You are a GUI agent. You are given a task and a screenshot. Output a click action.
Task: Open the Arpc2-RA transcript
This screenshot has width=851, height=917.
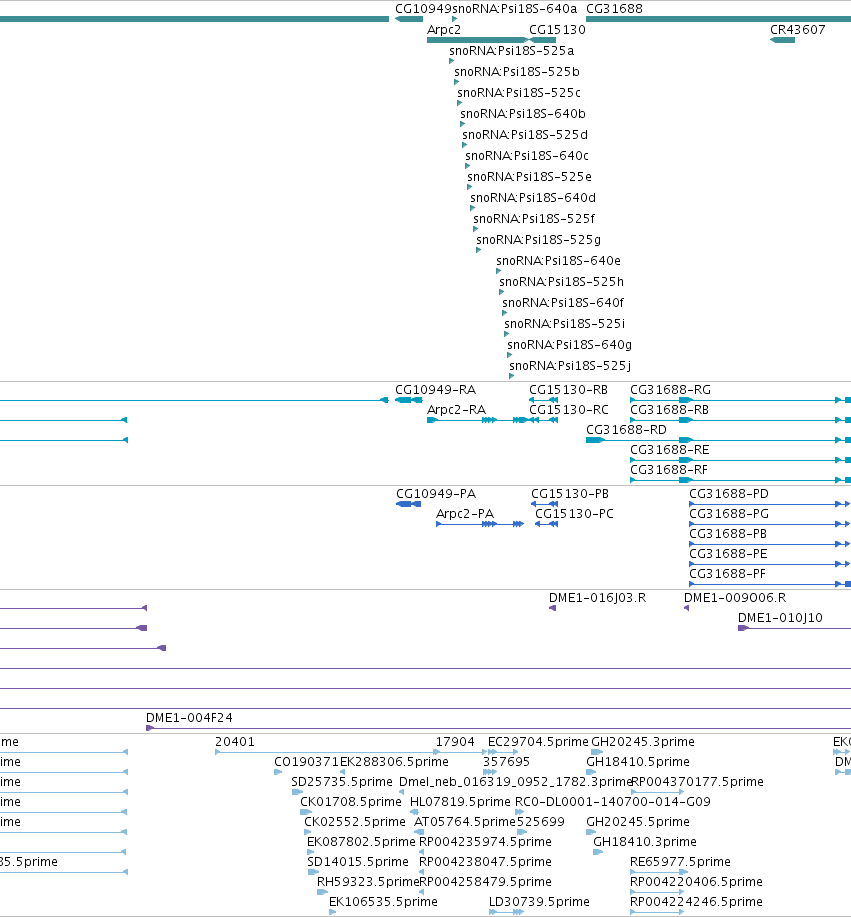[477, 420]
